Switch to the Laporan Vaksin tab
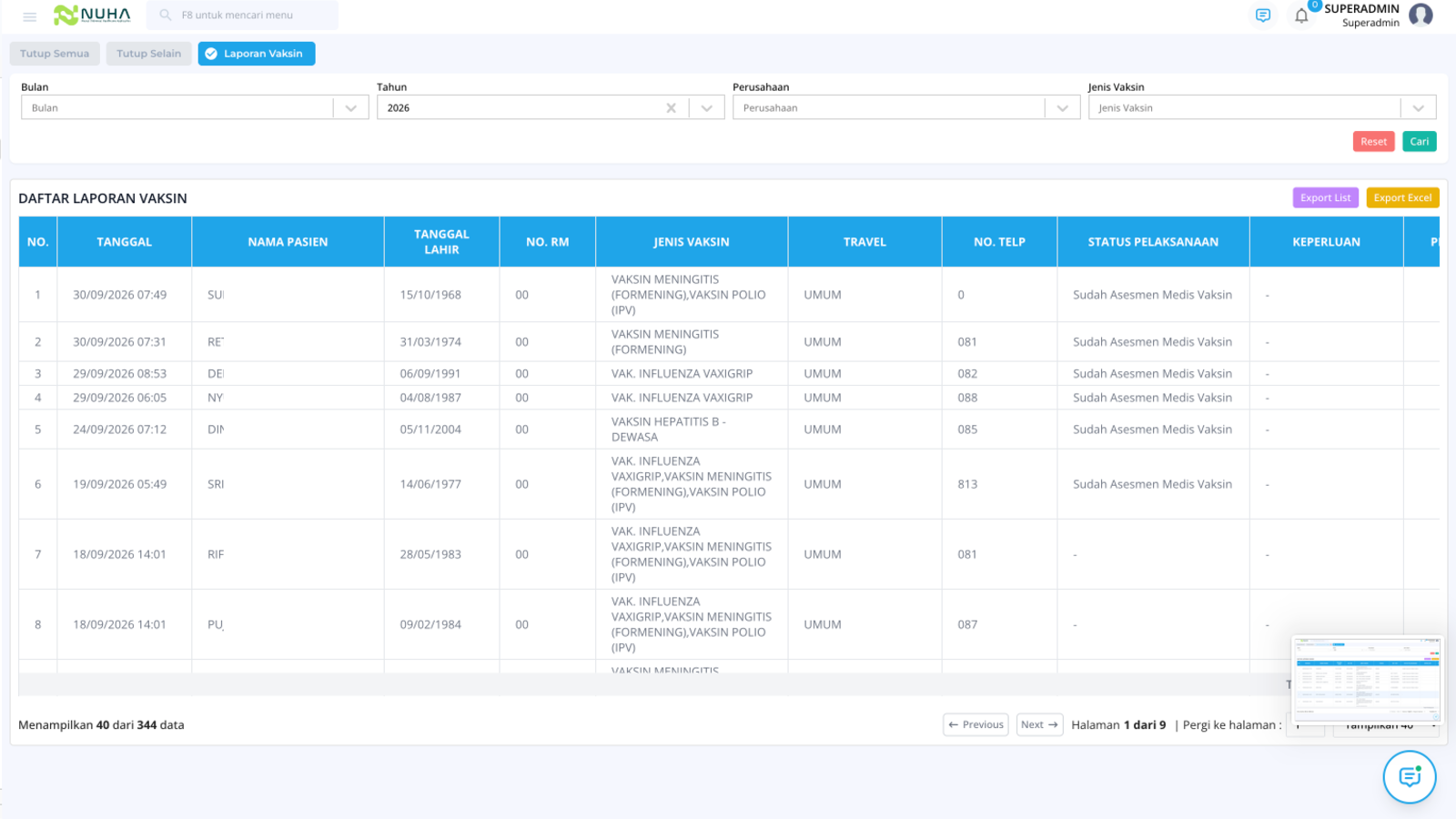The height and width of the screenshot is (819, 1456). [x=257, y=54]
